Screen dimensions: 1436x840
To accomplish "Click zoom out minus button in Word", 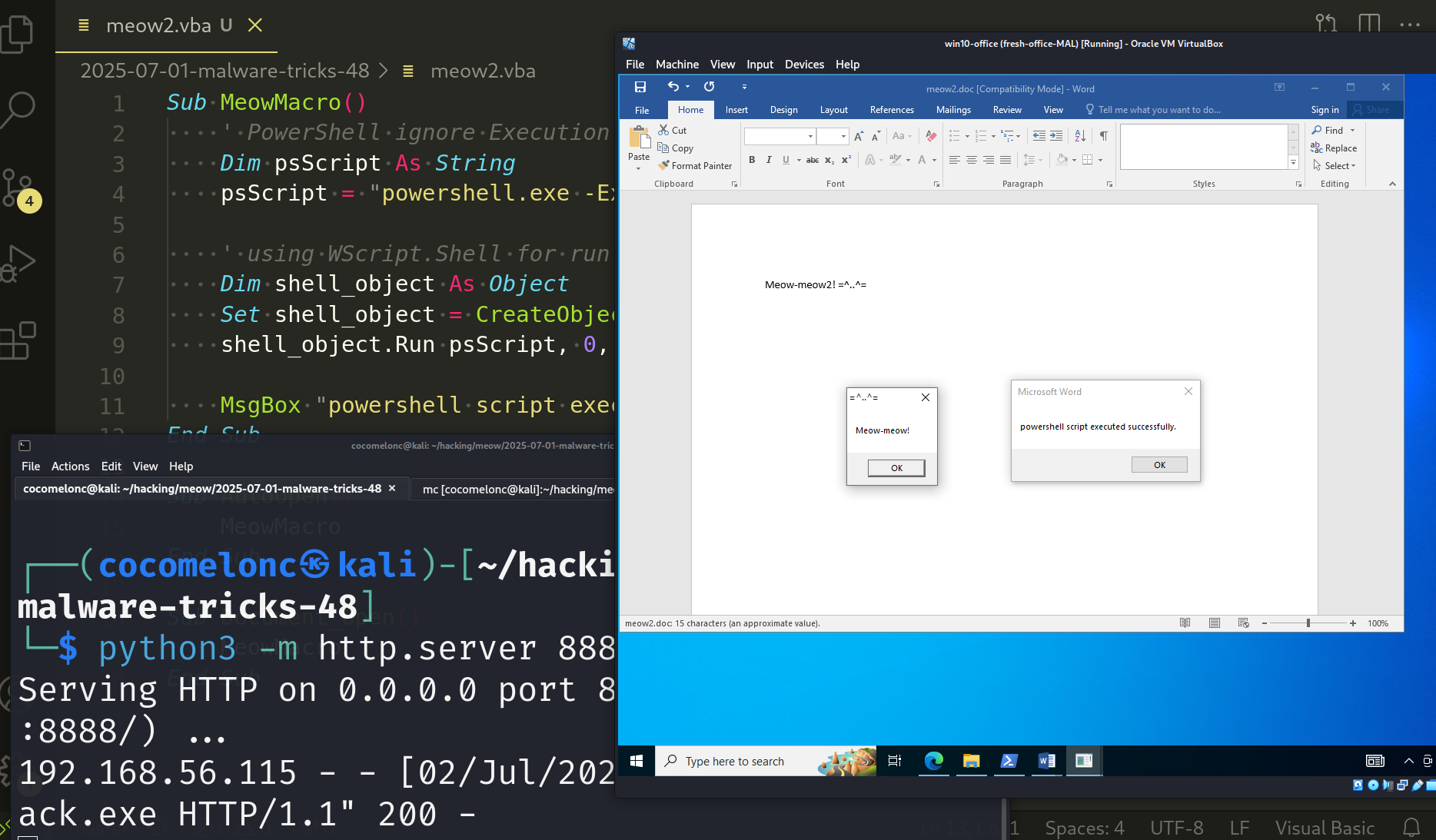I will (x=1265, y=623).
